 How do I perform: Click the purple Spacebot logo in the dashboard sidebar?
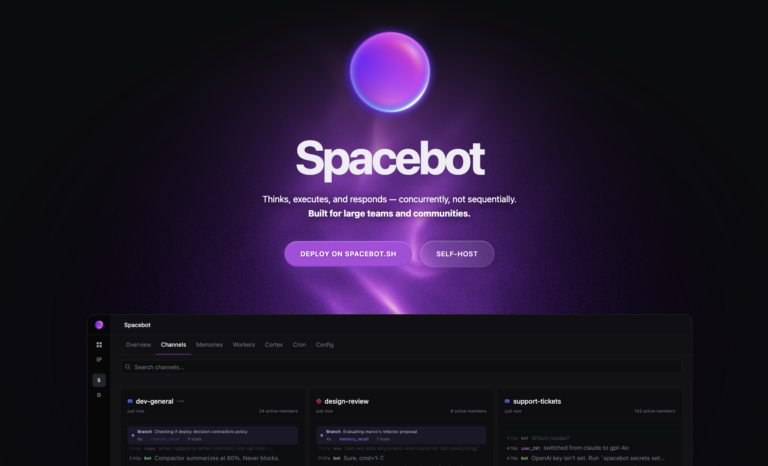99,325
